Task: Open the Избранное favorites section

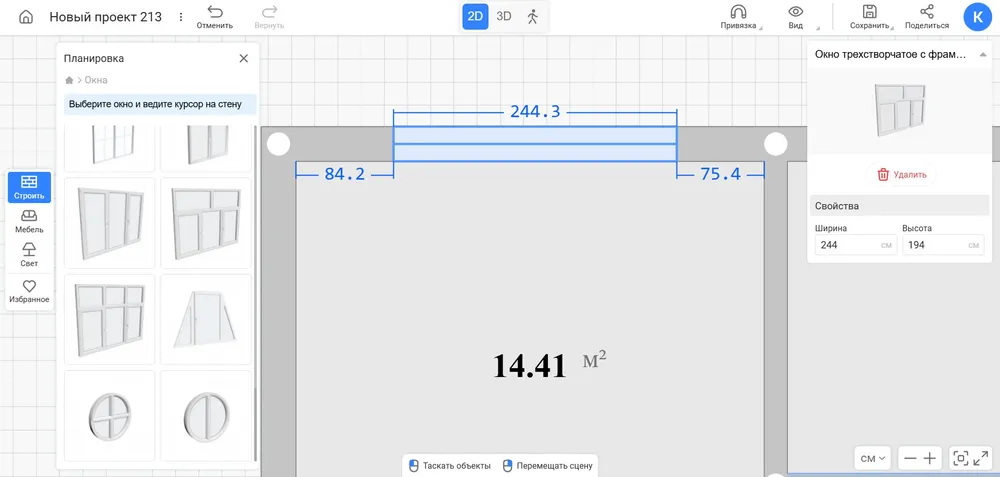Action: click(x=29, y=291)
